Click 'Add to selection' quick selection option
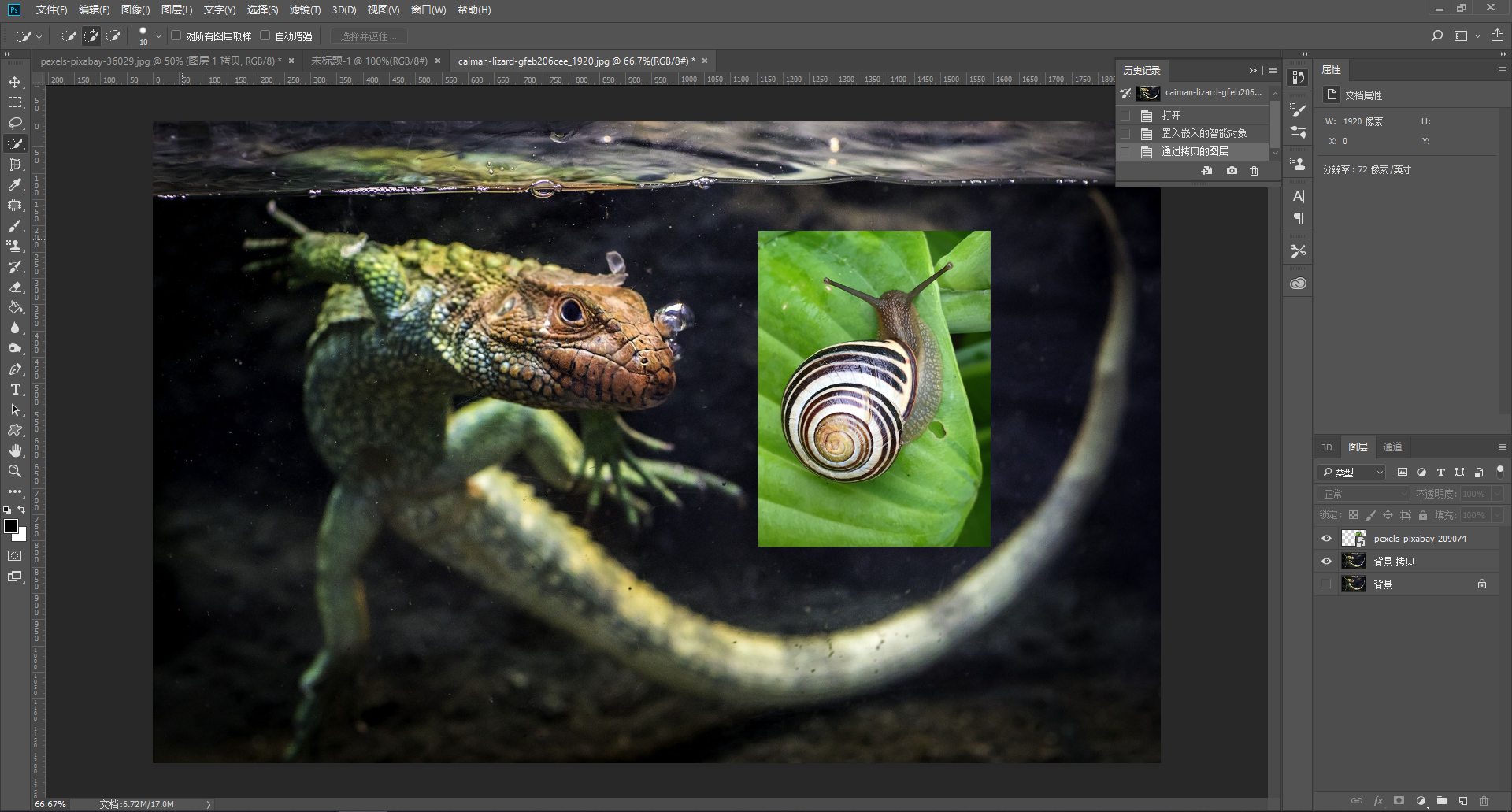 (91, 35)
